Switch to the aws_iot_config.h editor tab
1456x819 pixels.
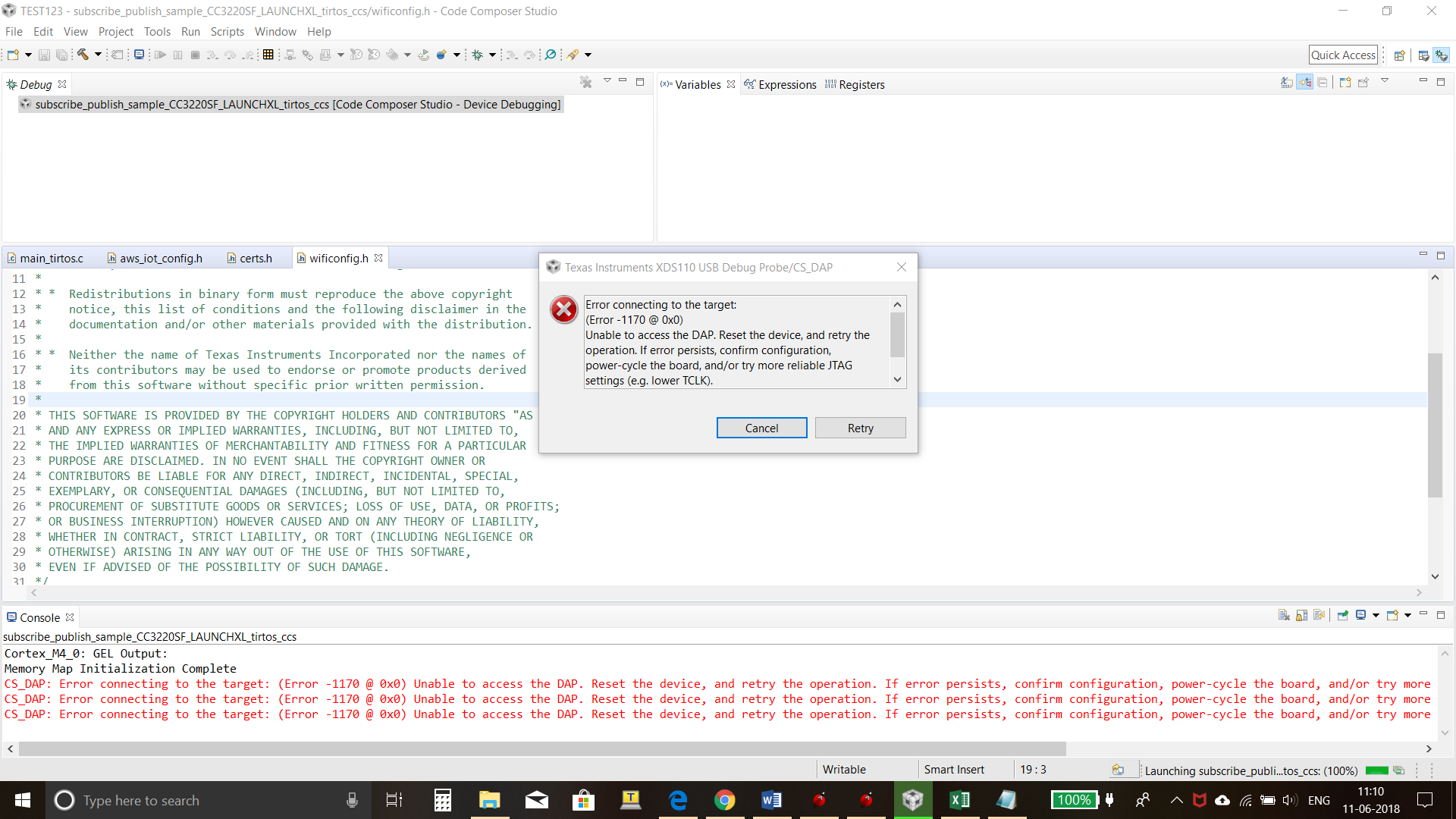tap(161, 259)
